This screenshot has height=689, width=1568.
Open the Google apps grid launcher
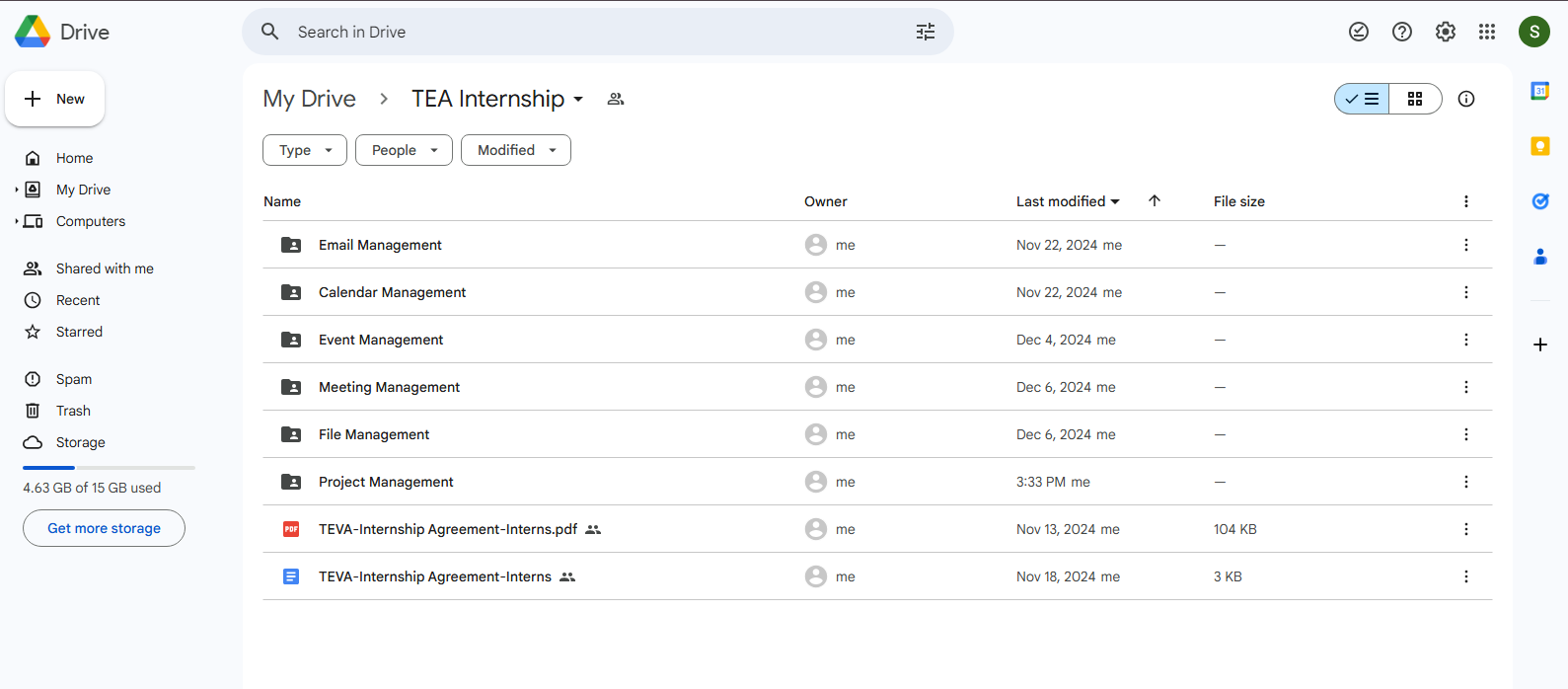coord(1487,32)
